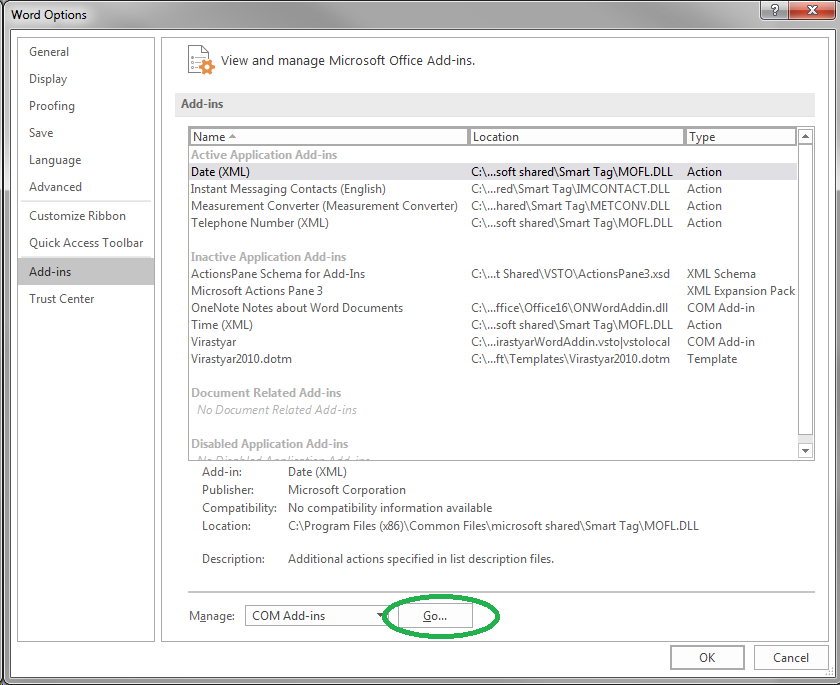Viewport: 840px width, 685px height.
Task: Click the METCONV.DLL location cell
Action: coord(571,206)
